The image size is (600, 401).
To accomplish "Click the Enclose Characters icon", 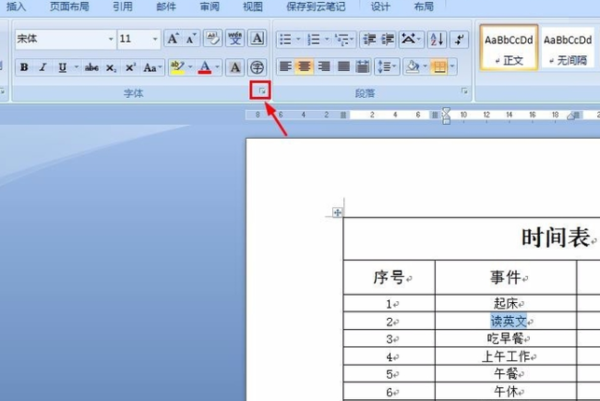I will click(x=257, y=68).
